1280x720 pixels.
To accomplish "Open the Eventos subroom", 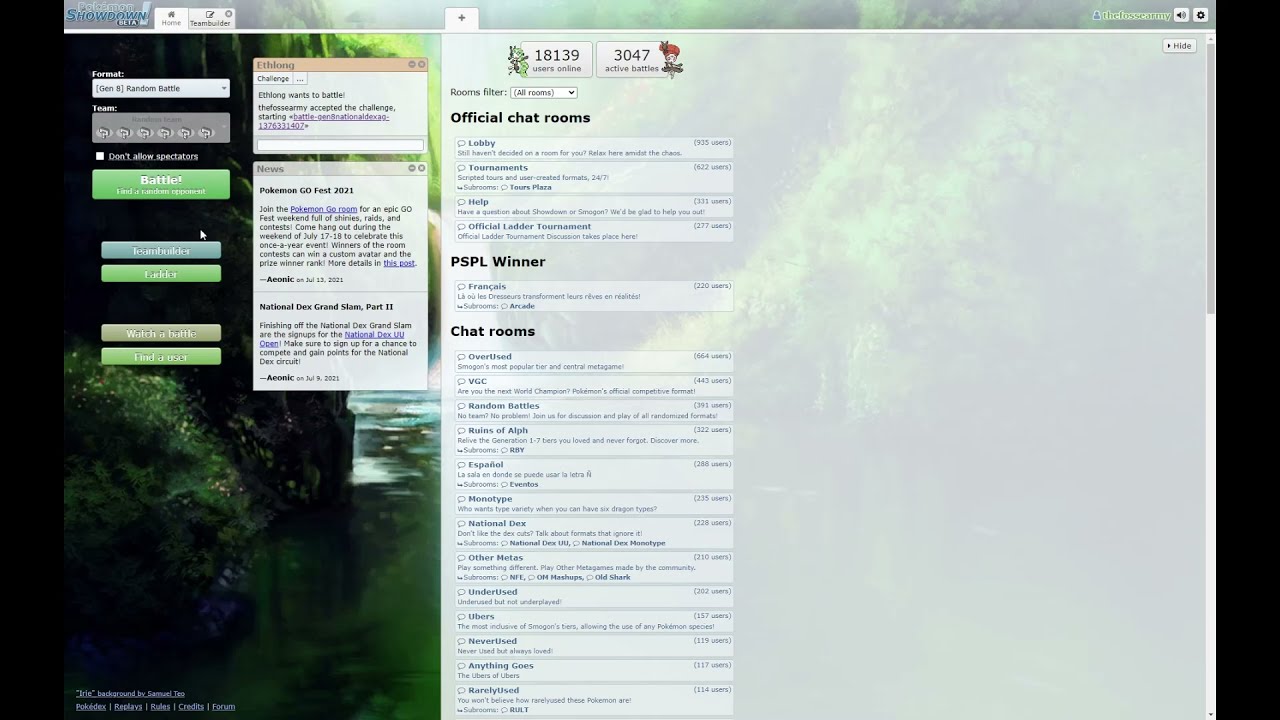I will (x=523, y=484).
